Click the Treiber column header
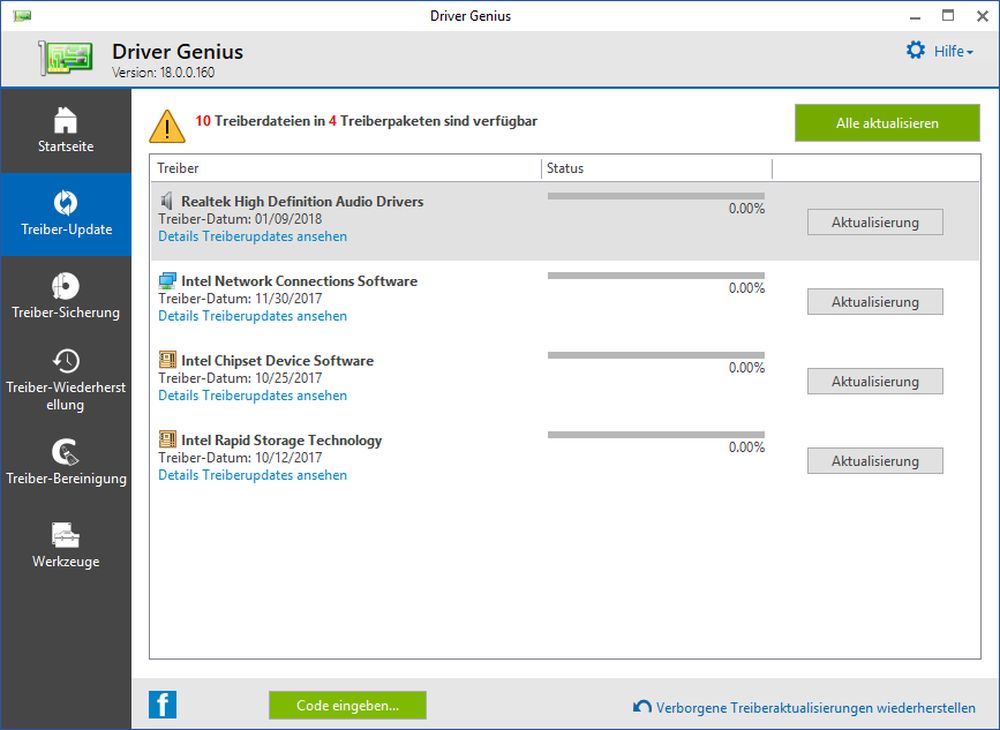This screenshot has width=1000, height=730. [346, 168]
